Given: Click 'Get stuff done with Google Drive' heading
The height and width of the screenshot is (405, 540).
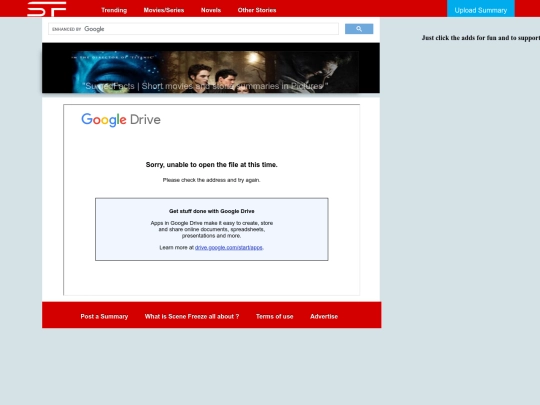Looking at the screenshot, I should tap(211, 211).
